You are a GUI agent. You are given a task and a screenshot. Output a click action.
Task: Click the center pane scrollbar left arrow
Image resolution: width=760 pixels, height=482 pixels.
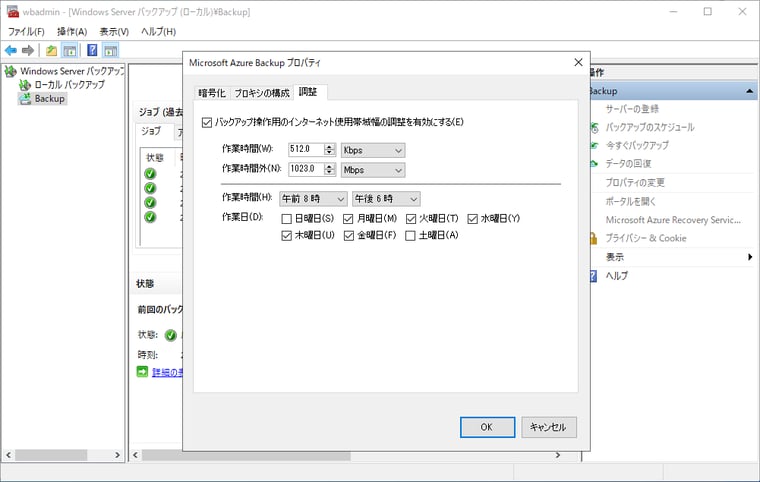click(x=136, y=455)
